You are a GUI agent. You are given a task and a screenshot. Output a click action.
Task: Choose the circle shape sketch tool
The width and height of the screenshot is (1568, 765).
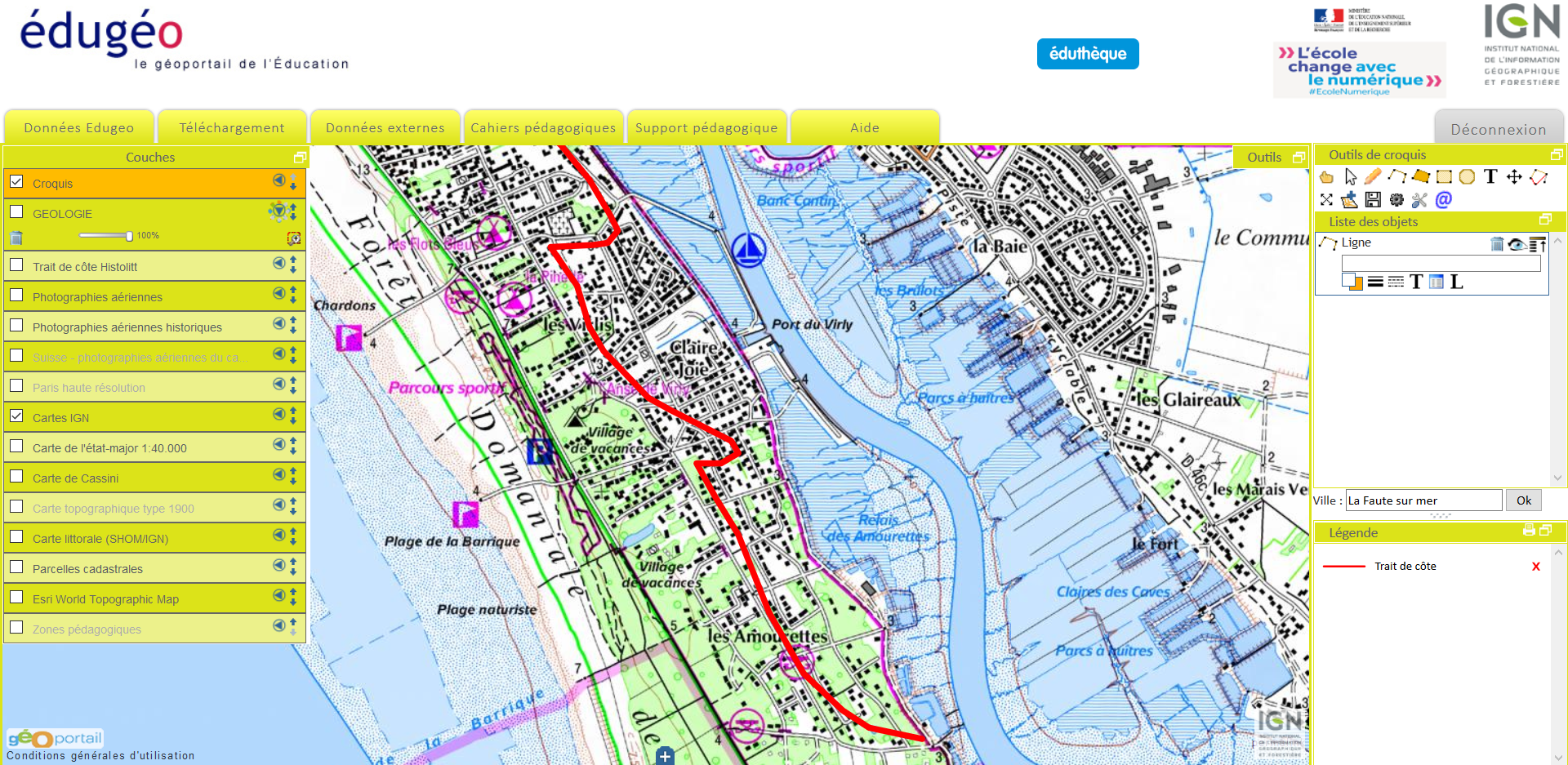click(1467, 176)
